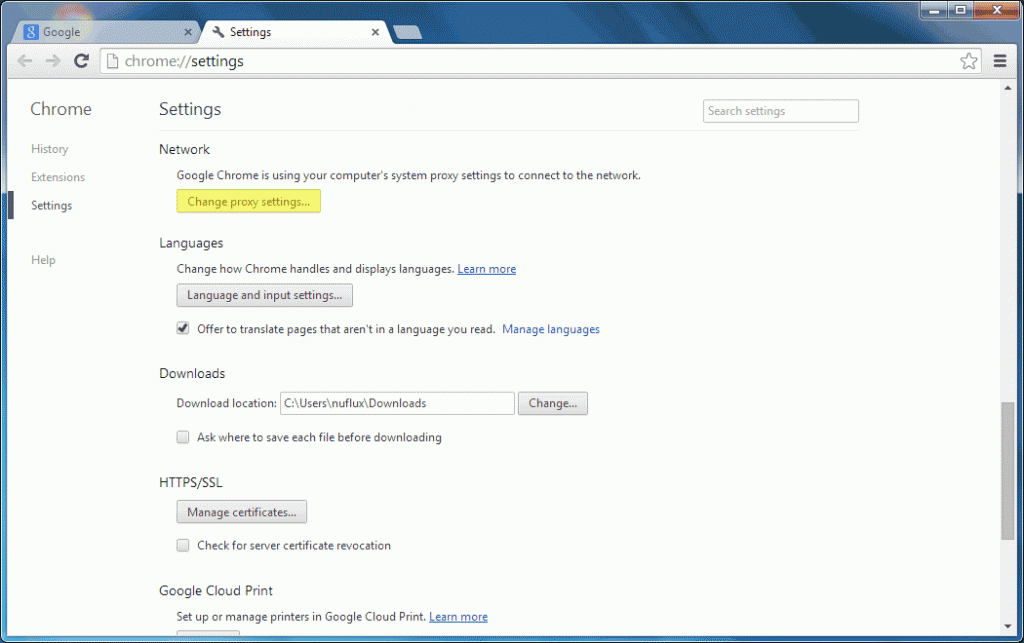The height and width of the screenshot is (643, 1024).
Task: Open Help in the sidebar
Action: pyautogui.click(x=43, y=260)
